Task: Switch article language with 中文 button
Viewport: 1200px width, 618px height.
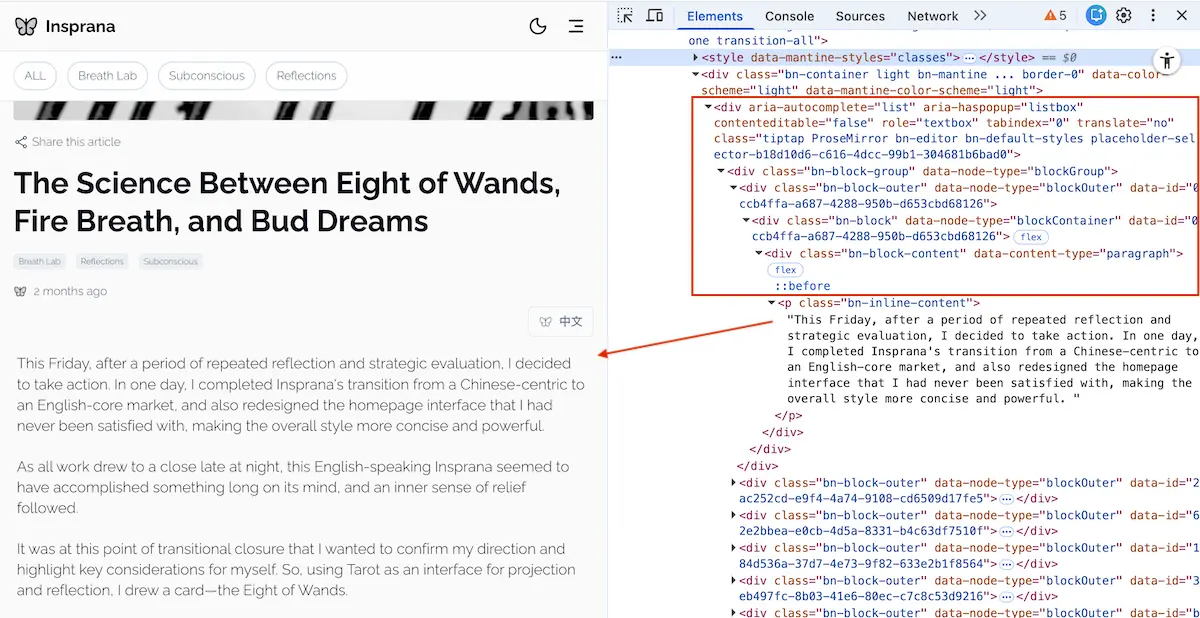Action: click(561, 322)
